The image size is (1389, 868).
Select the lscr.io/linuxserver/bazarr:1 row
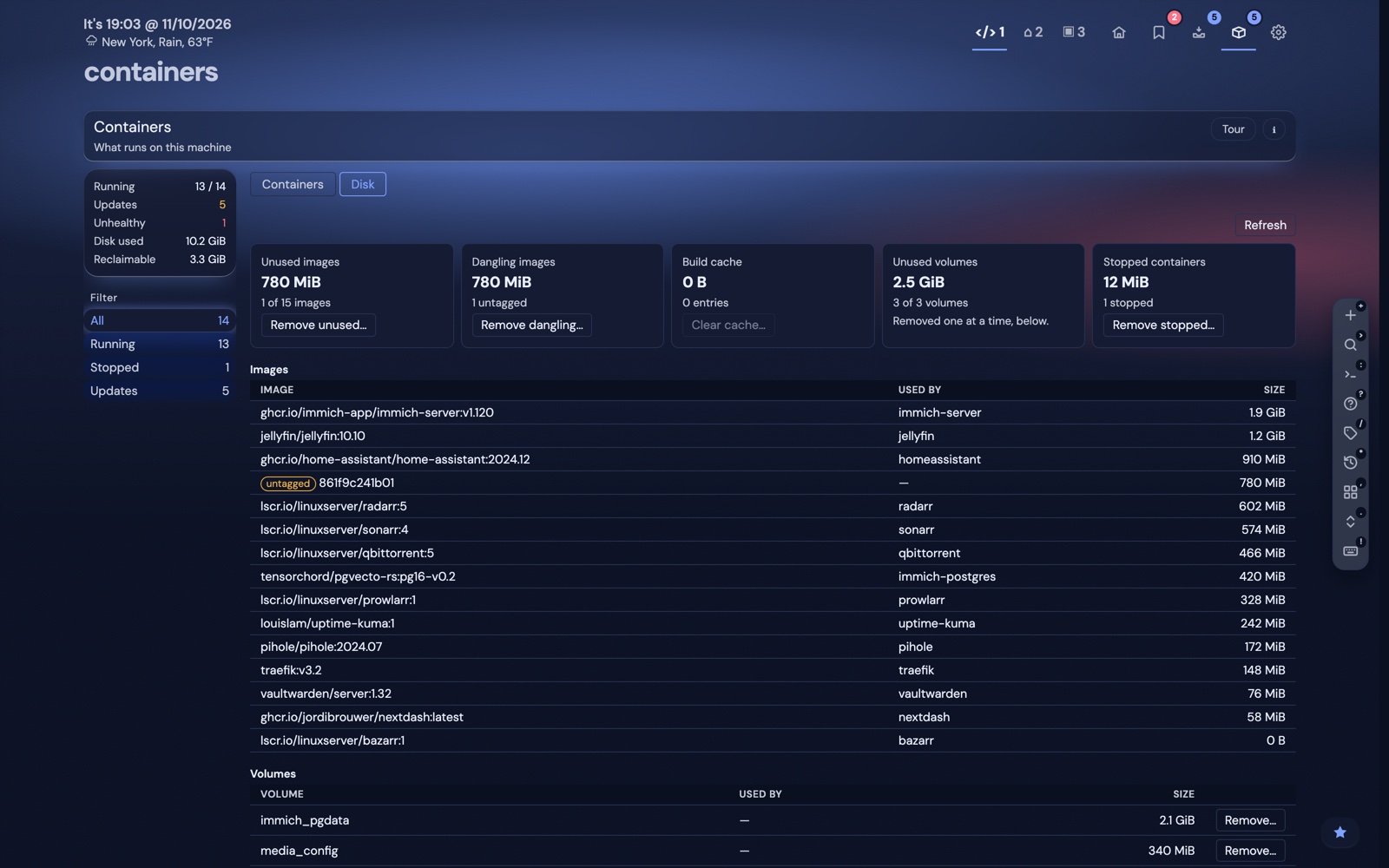click(x=773, y=740)
